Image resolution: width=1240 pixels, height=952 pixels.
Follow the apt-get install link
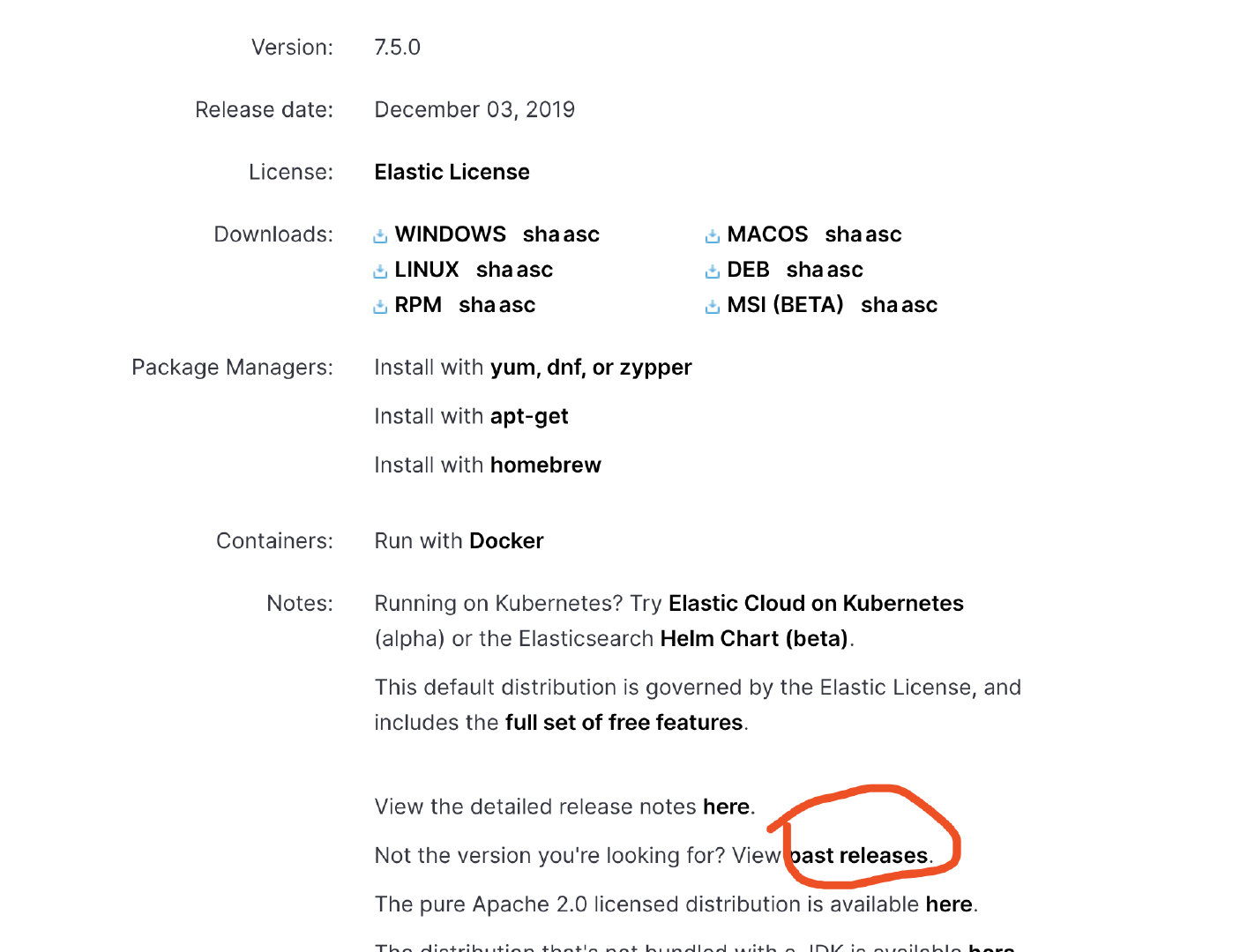click(529, 416)
